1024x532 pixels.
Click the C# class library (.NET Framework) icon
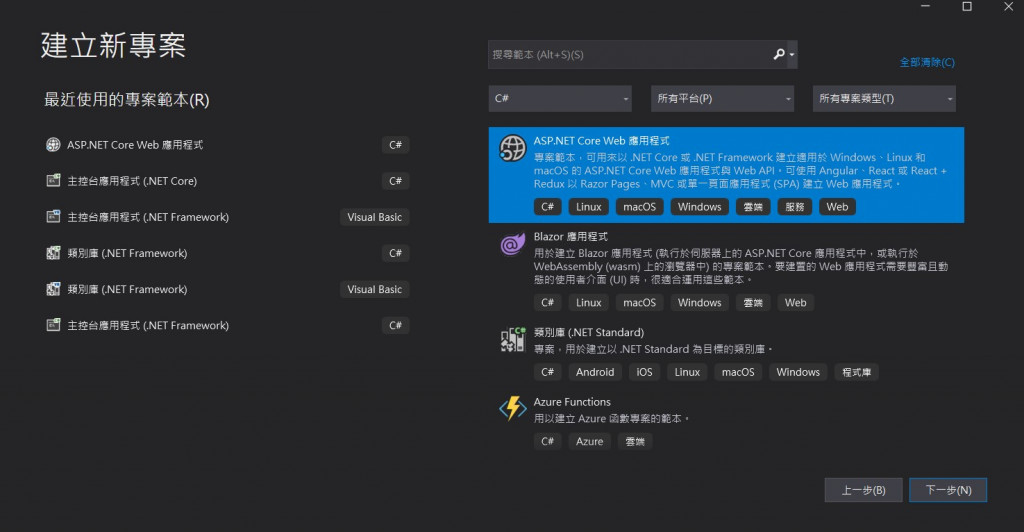[53, 253]
